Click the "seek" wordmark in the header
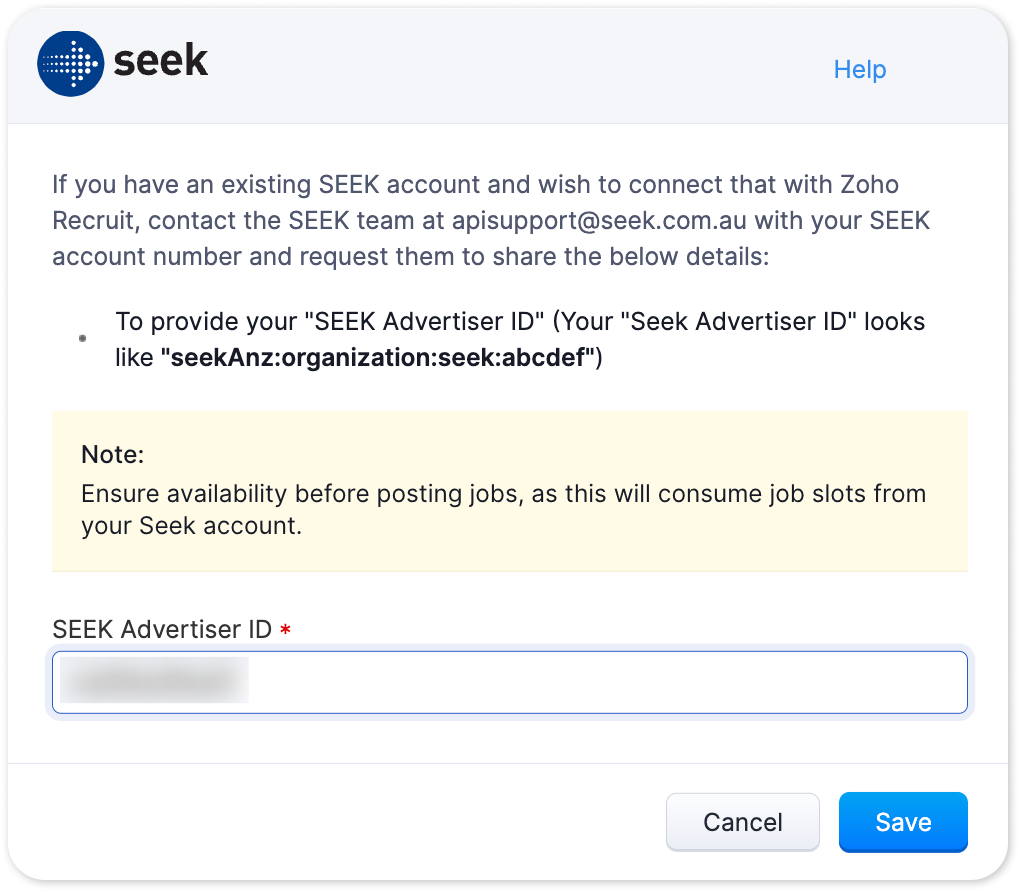Viewport: 1020px width, 892px height. 161,61
